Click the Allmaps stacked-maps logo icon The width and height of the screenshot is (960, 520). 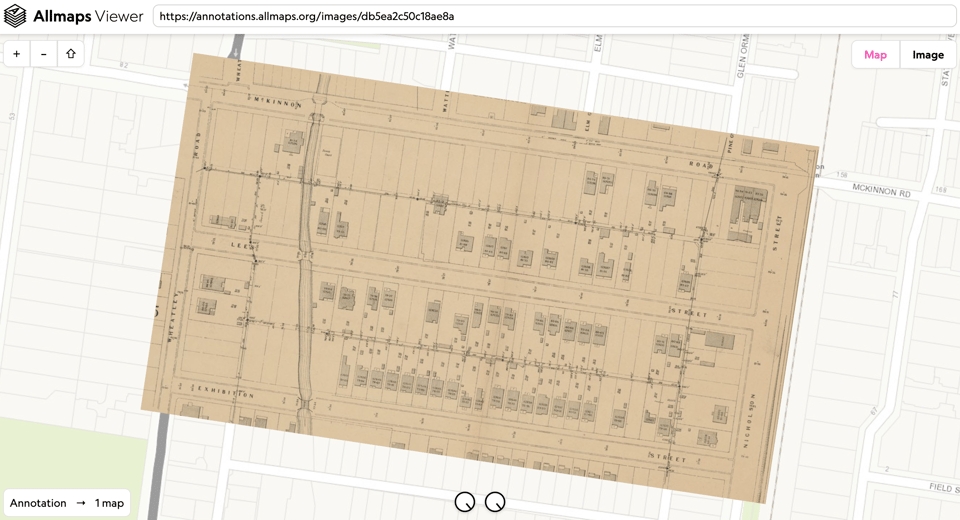15,16
